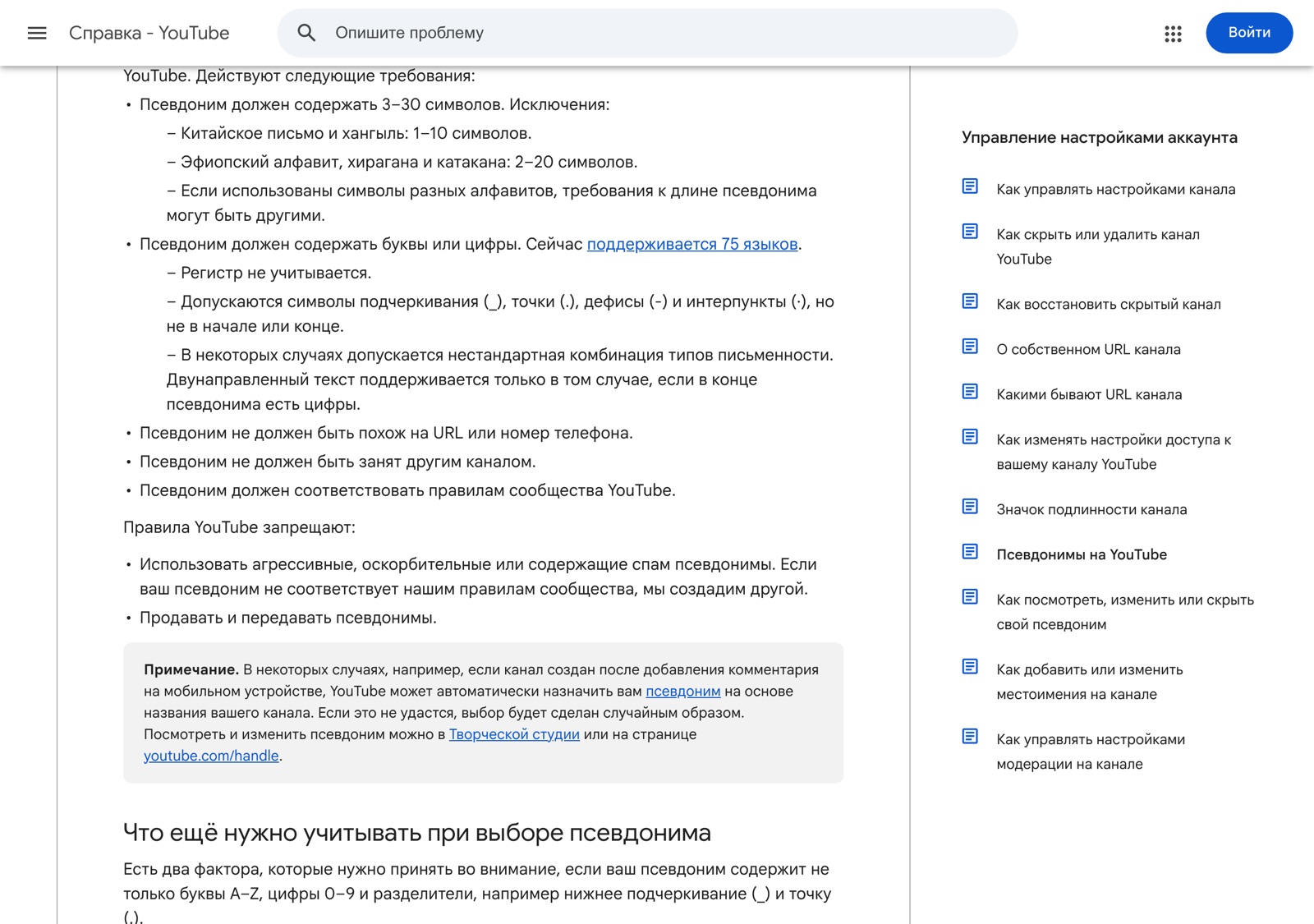Click the 'Управление настройками аккаунта' sidebar heading

1100,137
